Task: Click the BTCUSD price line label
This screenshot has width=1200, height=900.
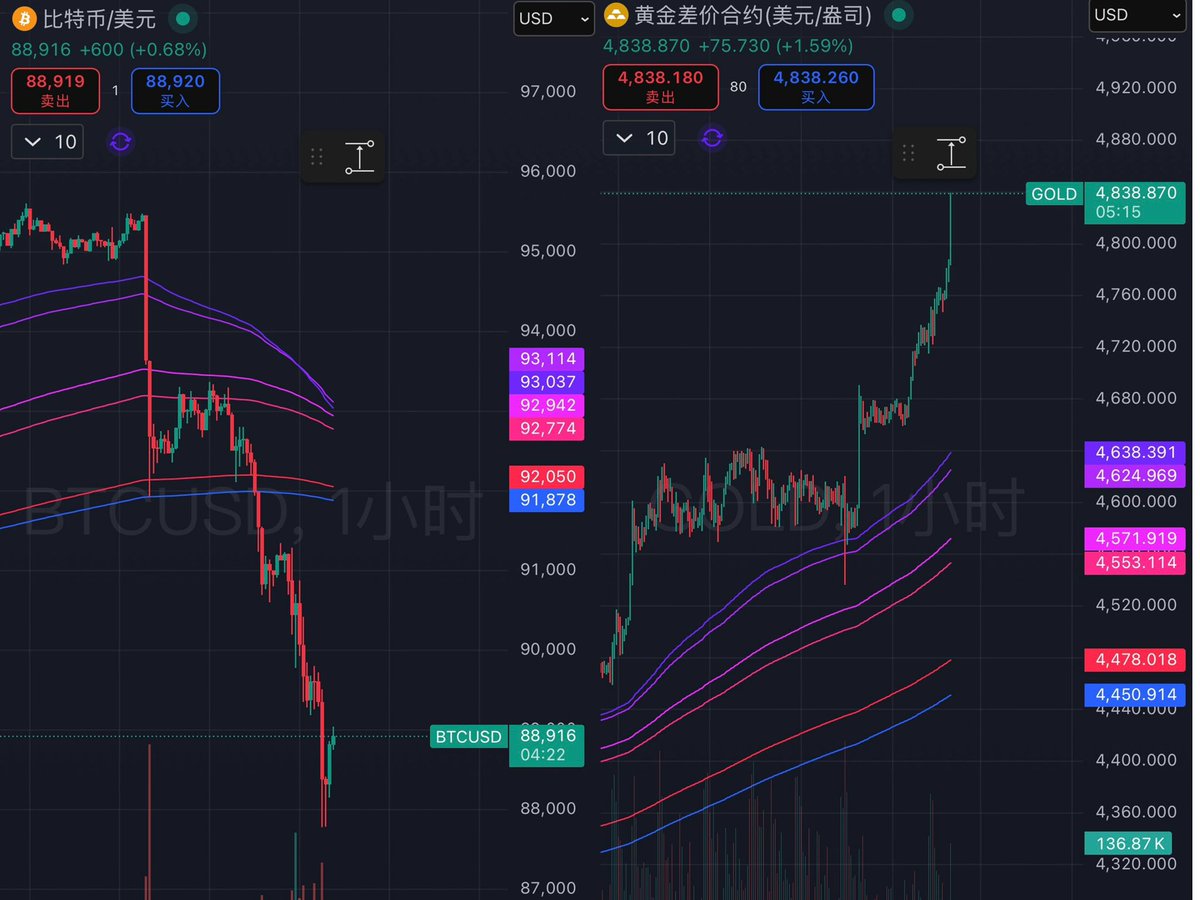Action: 468,737
